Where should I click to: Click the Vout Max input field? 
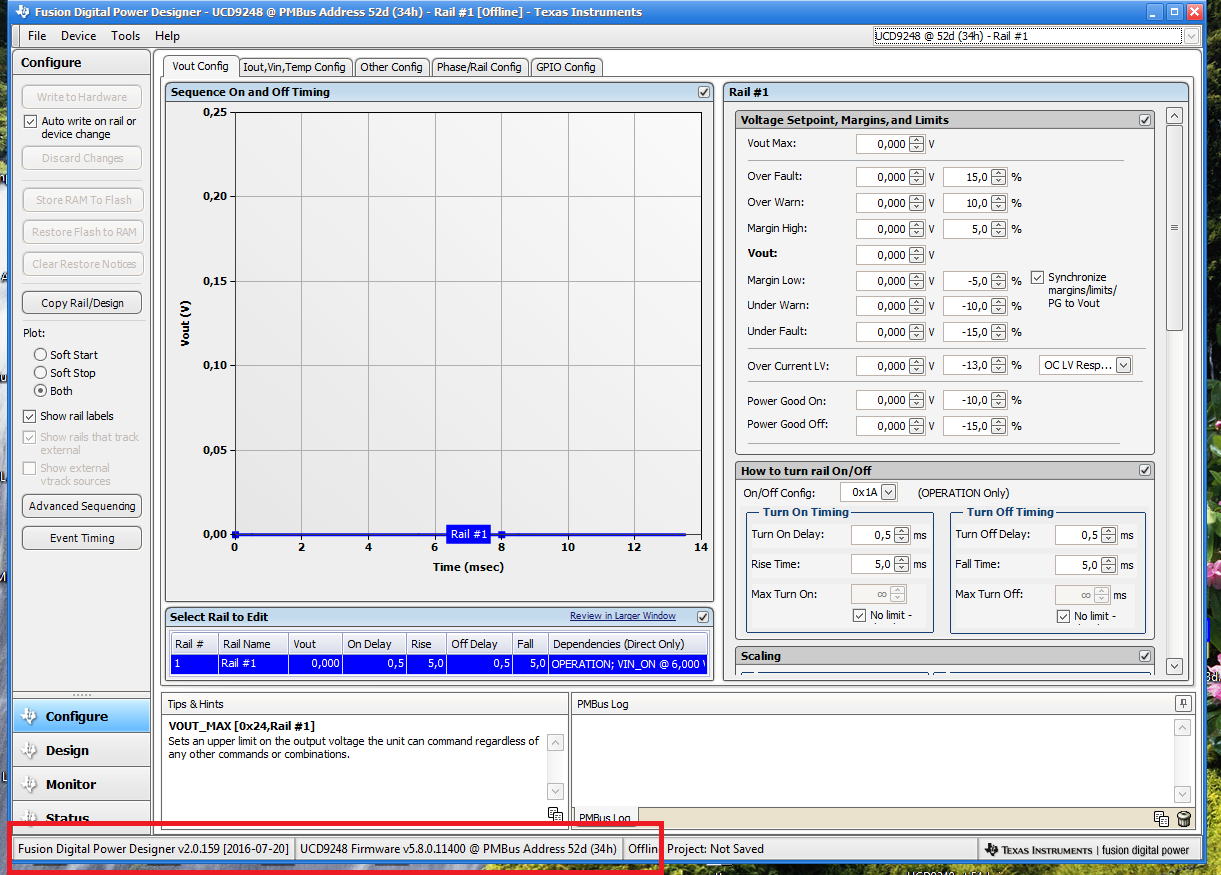pyautogui.click(x=882, y=144)
